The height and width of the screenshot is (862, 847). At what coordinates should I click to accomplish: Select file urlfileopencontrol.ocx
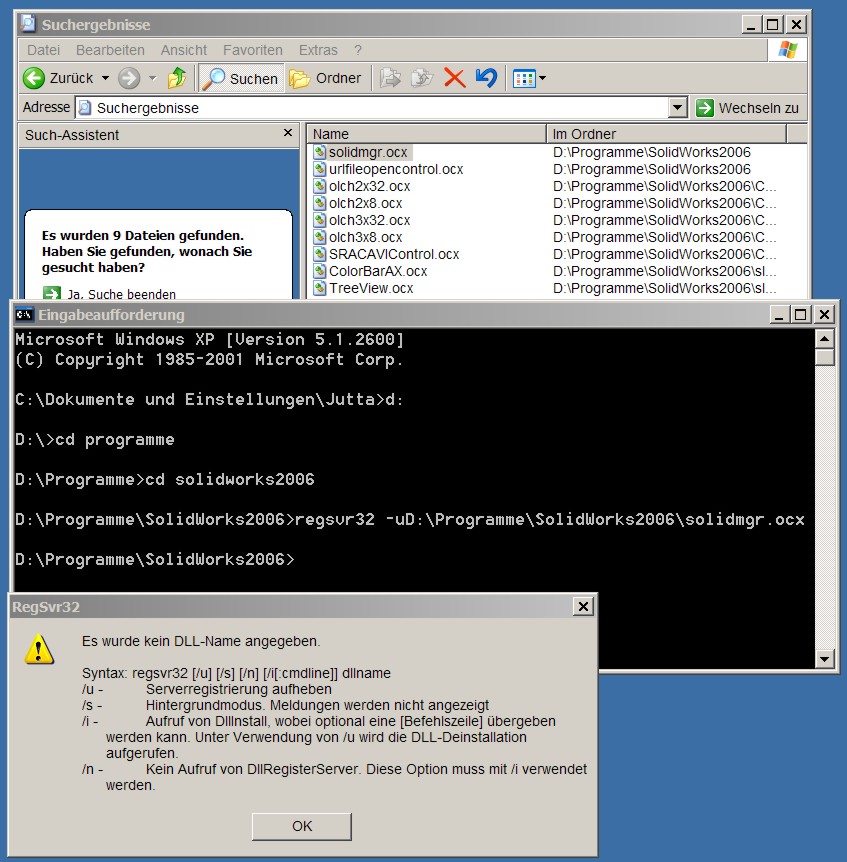[396, 169]
